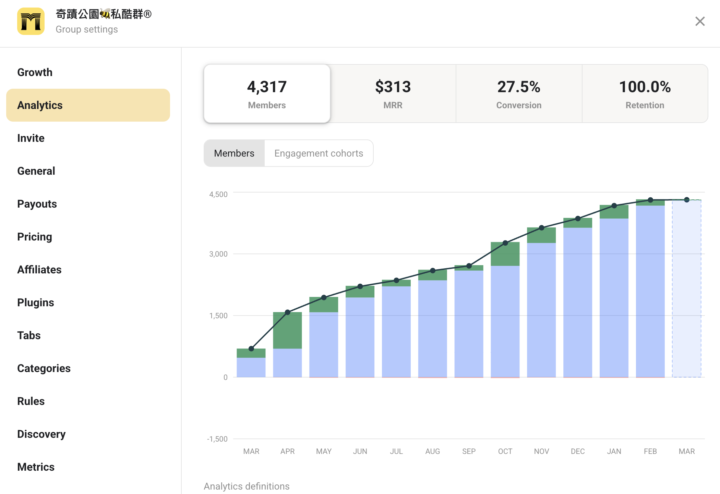Select the Members chart tab

[x=234, y=153]
